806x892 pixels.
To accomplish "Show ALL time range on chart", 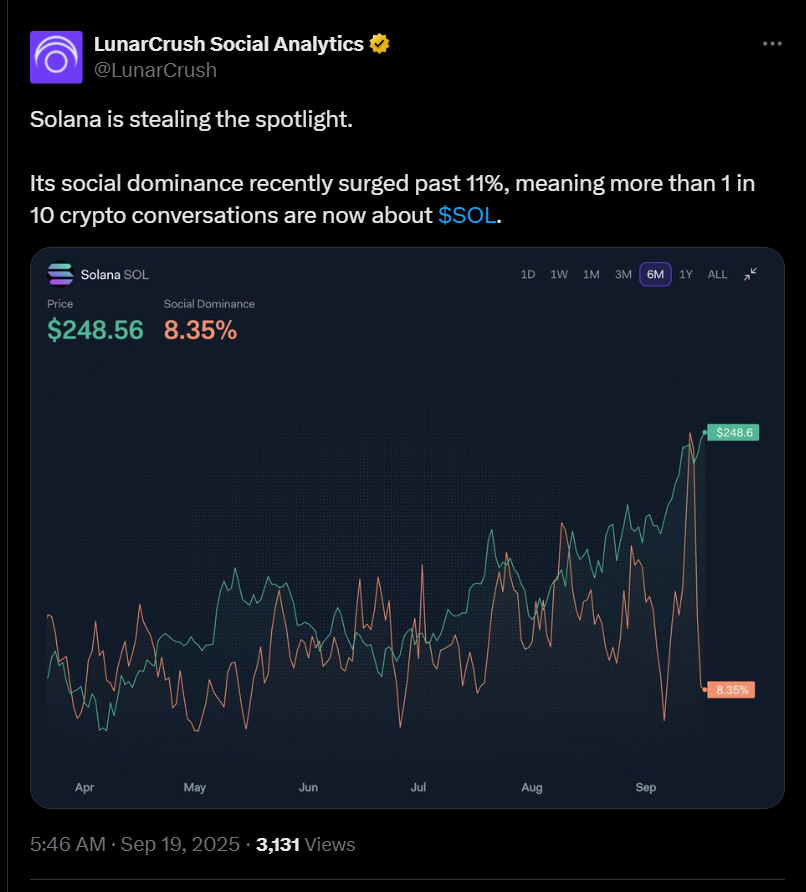I will tap(717, 274).
